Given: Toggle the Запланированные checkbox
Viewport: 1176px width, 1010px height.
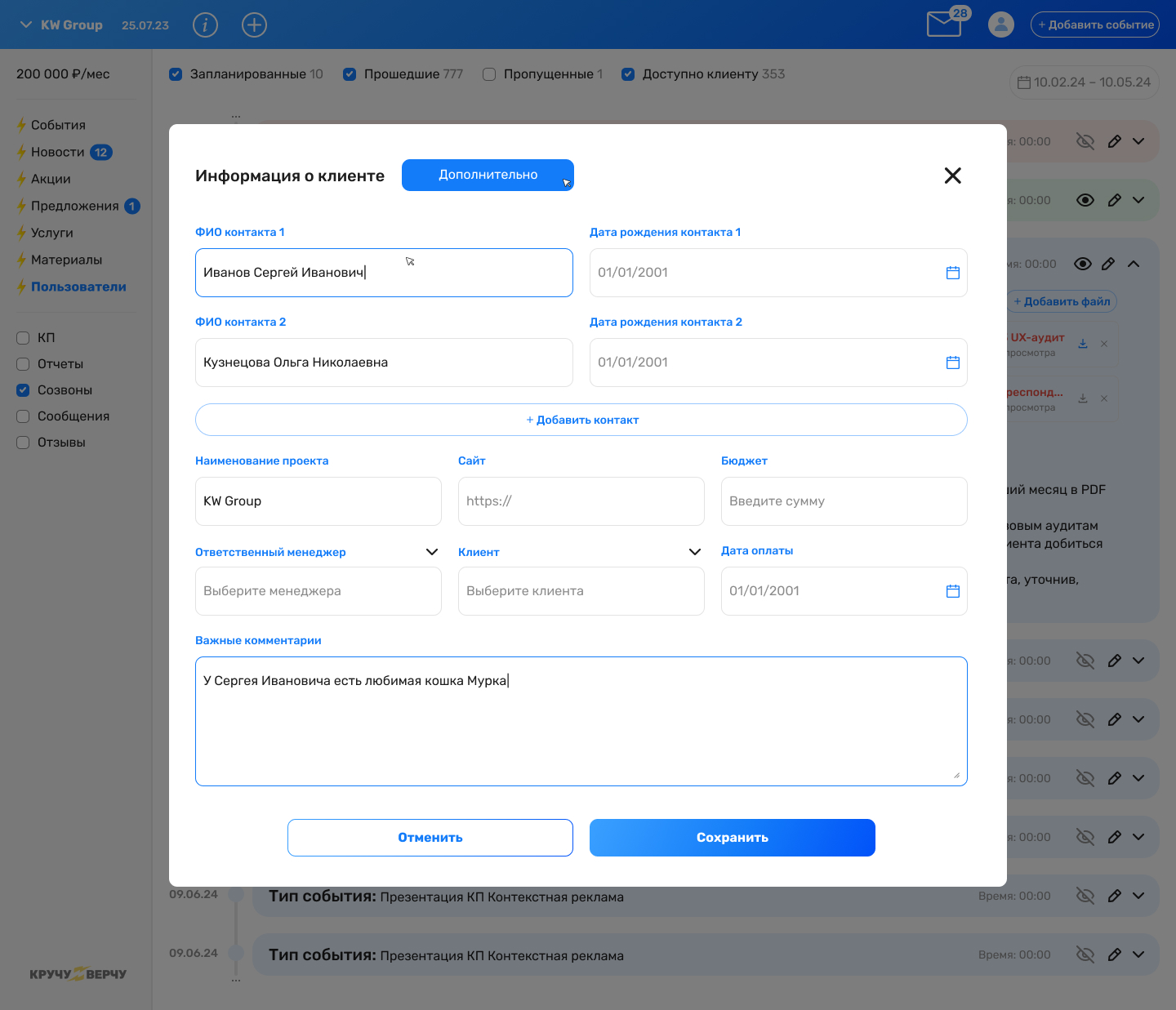Looking at the screenshot, I should tap(176, 74).
